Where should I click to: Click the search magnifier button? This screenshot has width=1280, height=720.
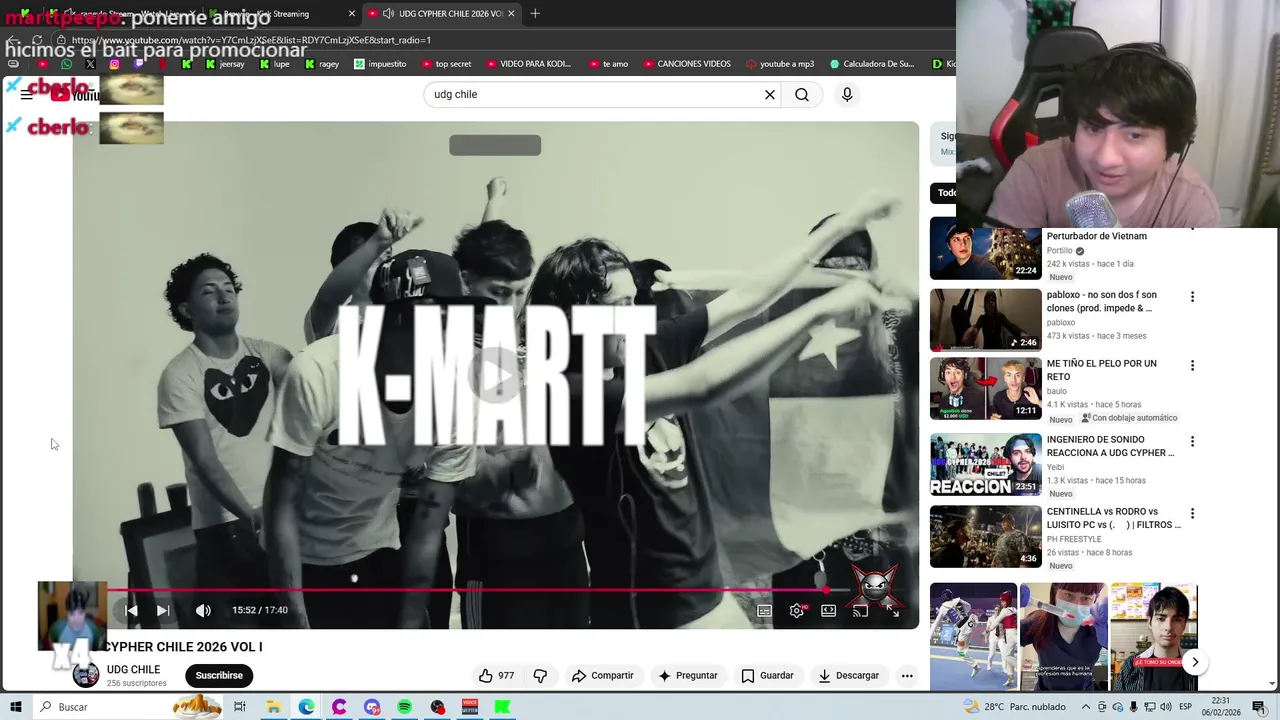coord(802,94)
